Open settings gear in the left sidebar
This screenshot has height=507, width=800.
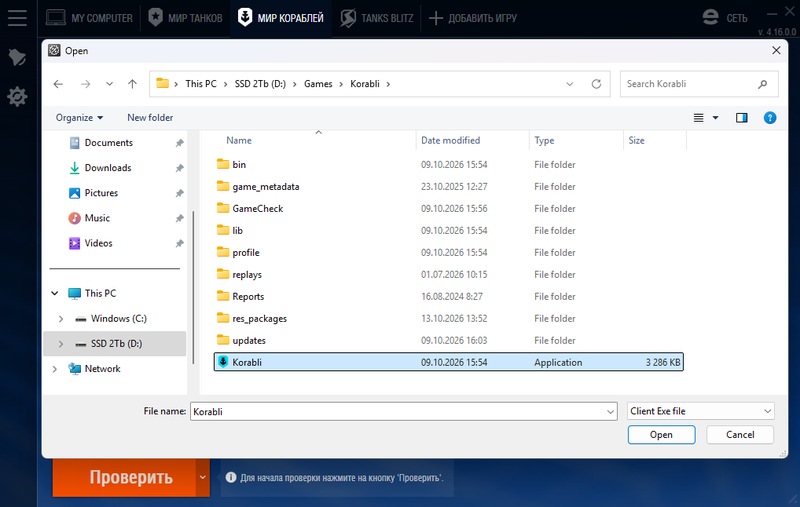coord(17,96)
